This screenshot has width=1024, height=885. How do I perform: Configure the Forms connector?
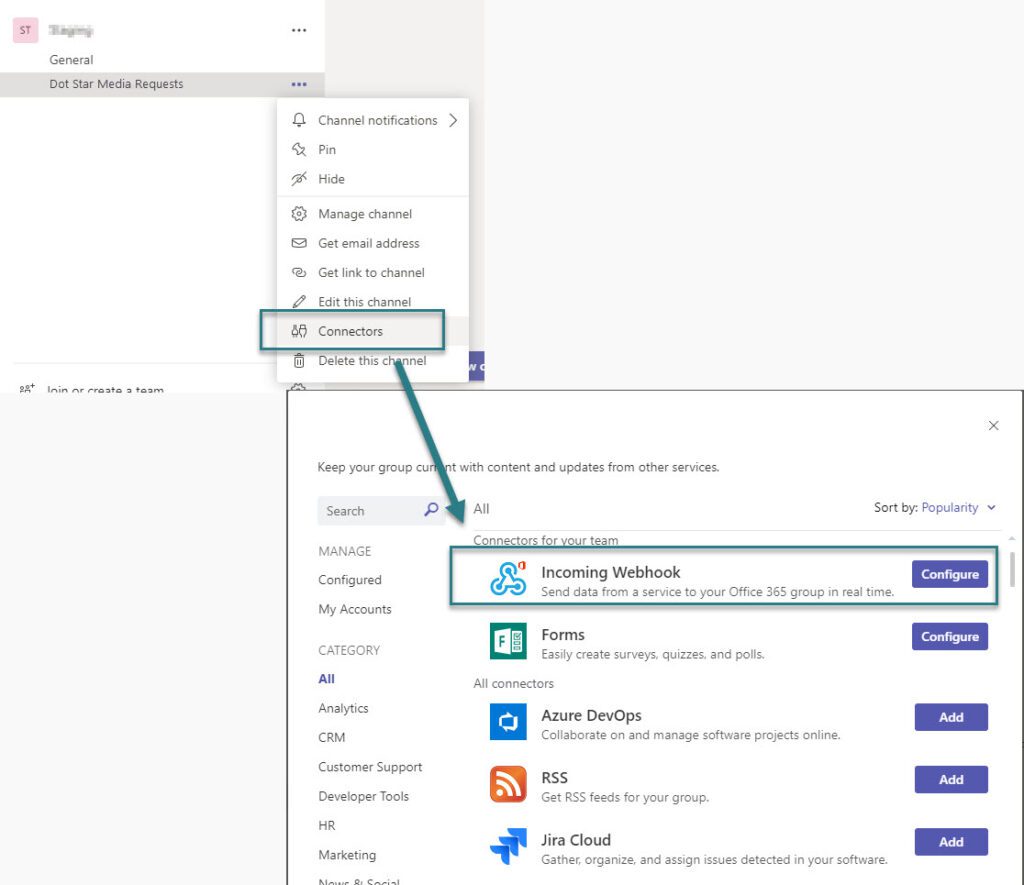coord(950,636)
